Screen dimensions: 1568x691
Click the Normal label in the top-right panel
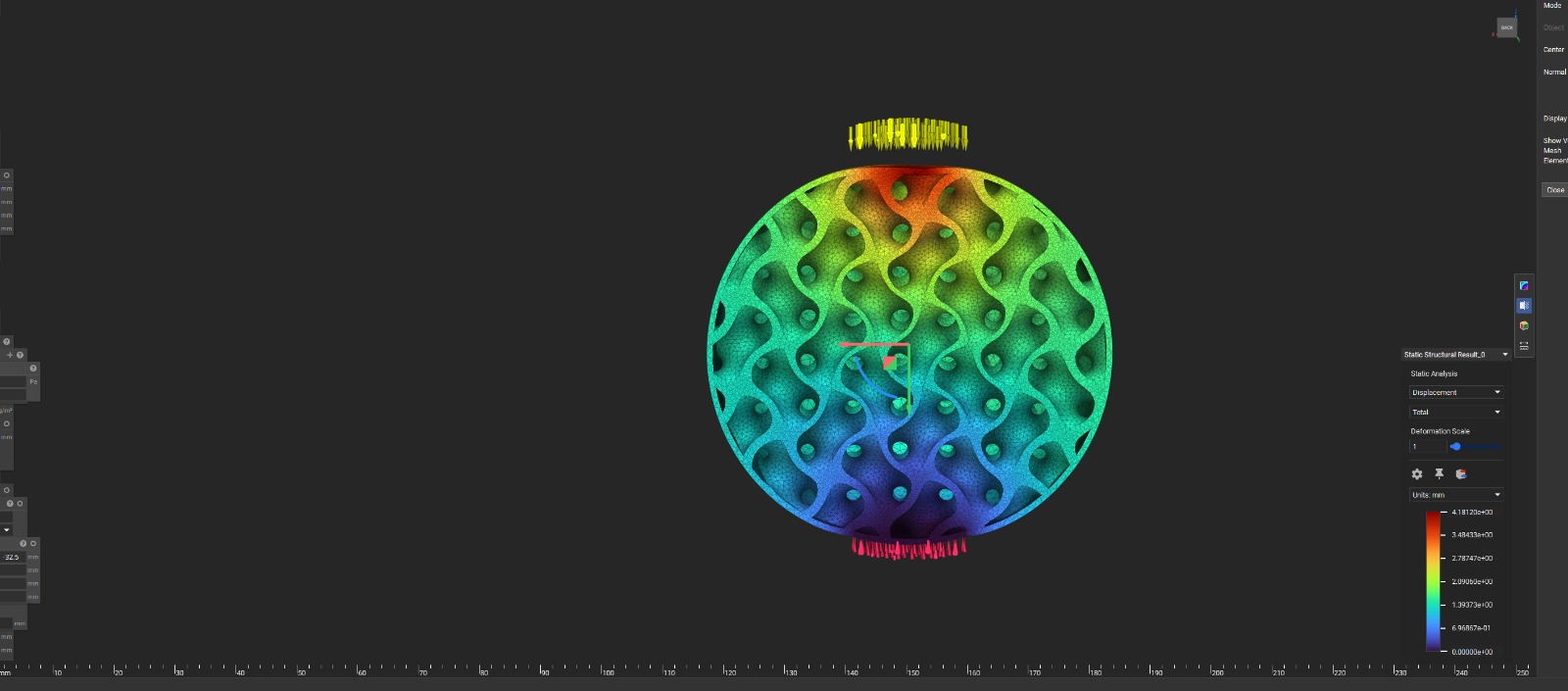[x=1555, y=73]
